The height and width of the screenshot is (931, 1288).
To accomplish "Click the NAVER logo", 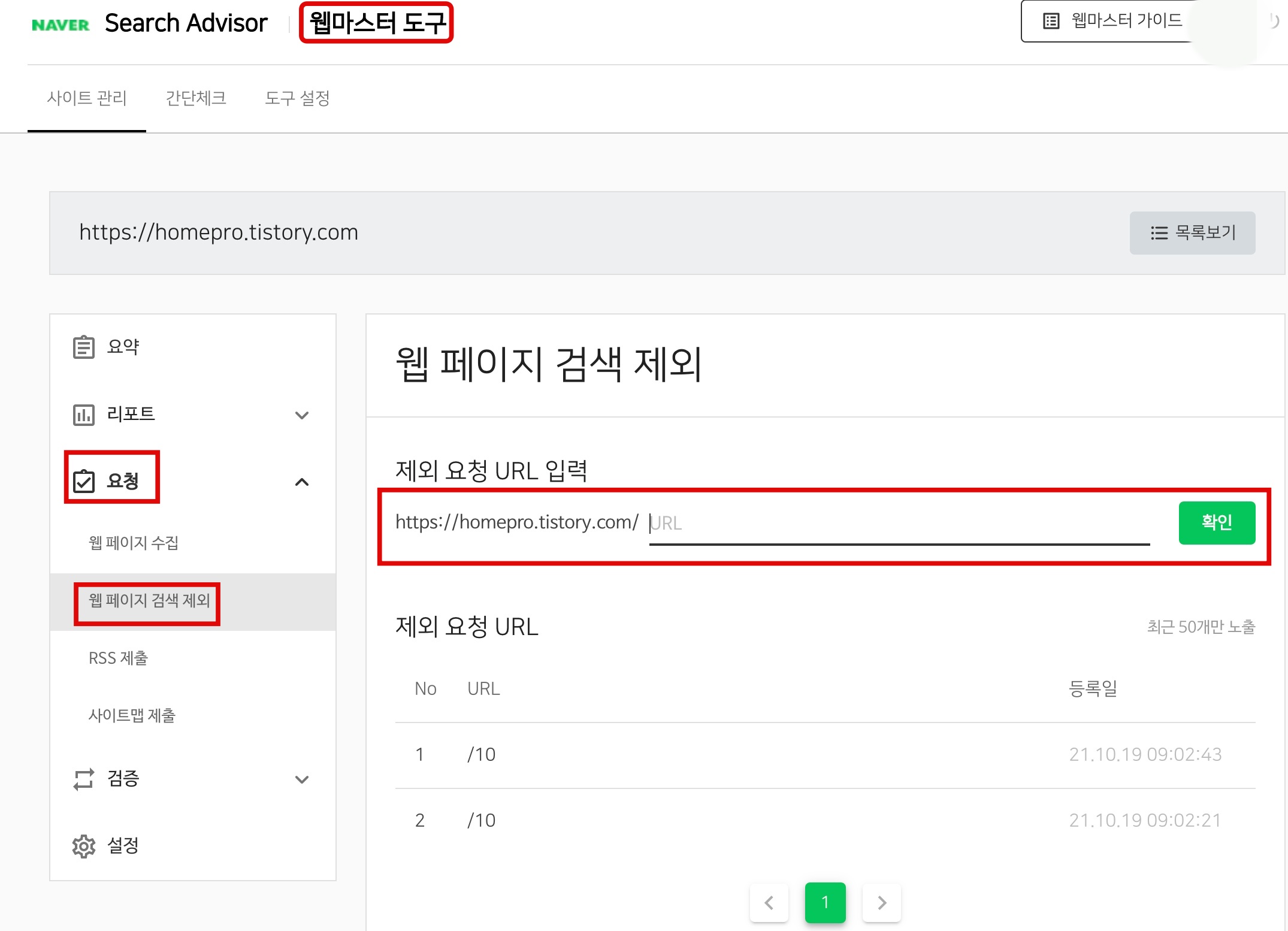I will 61,25.
